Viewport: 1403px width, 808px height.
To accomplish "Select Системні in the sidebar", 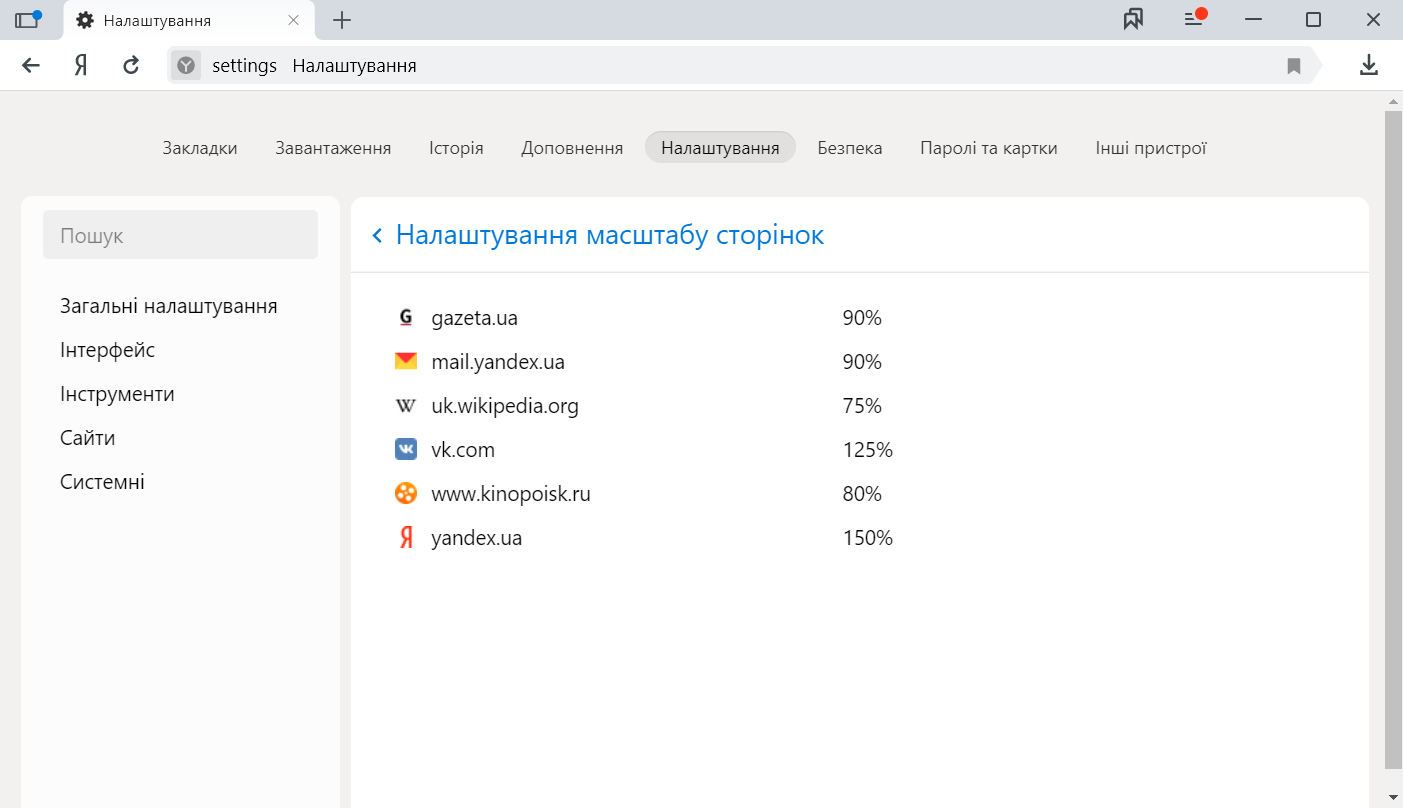I will click(102, 482).
